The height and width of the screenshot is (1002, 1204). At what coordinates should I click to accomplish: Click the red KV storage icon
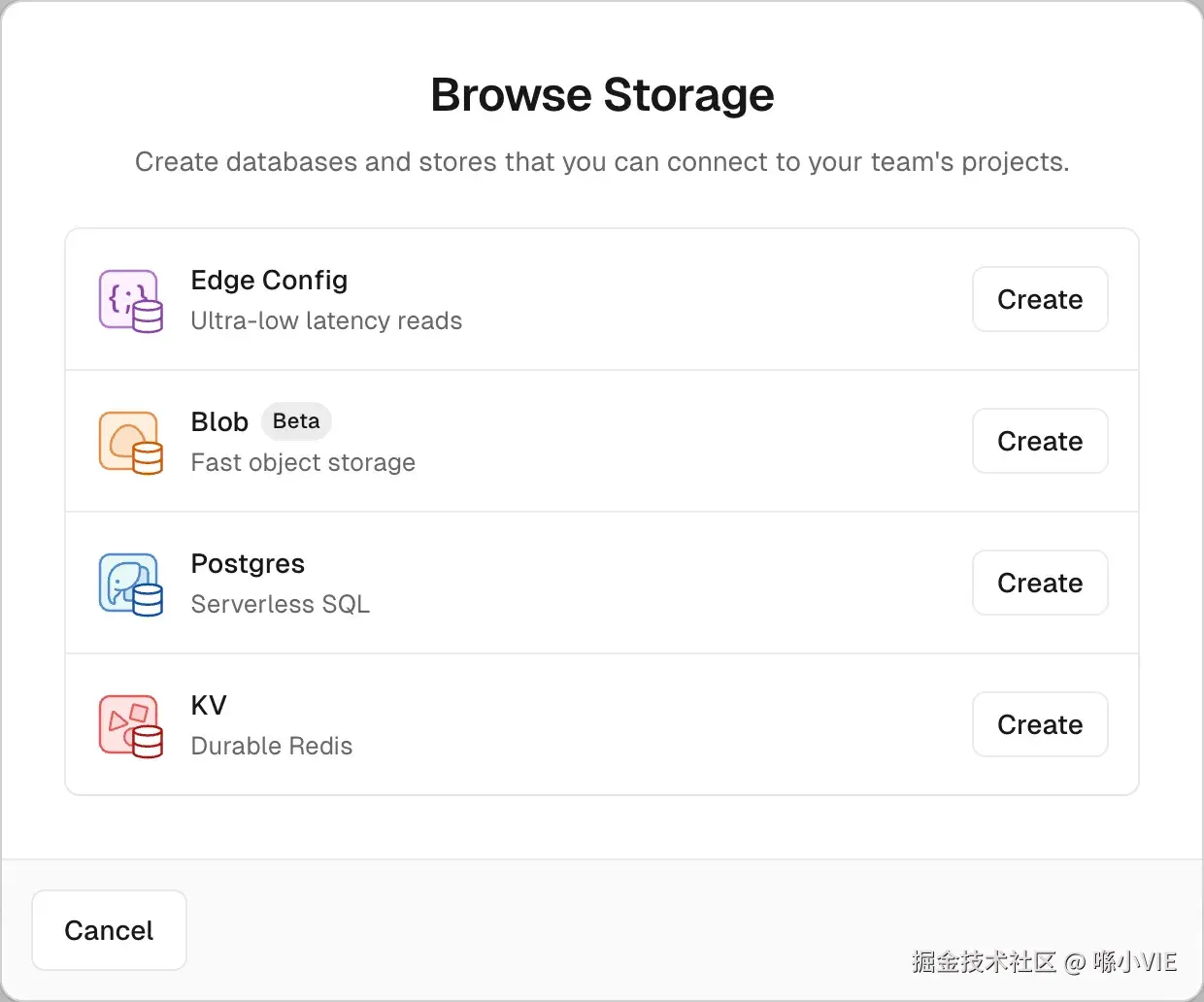coord(130,726)
